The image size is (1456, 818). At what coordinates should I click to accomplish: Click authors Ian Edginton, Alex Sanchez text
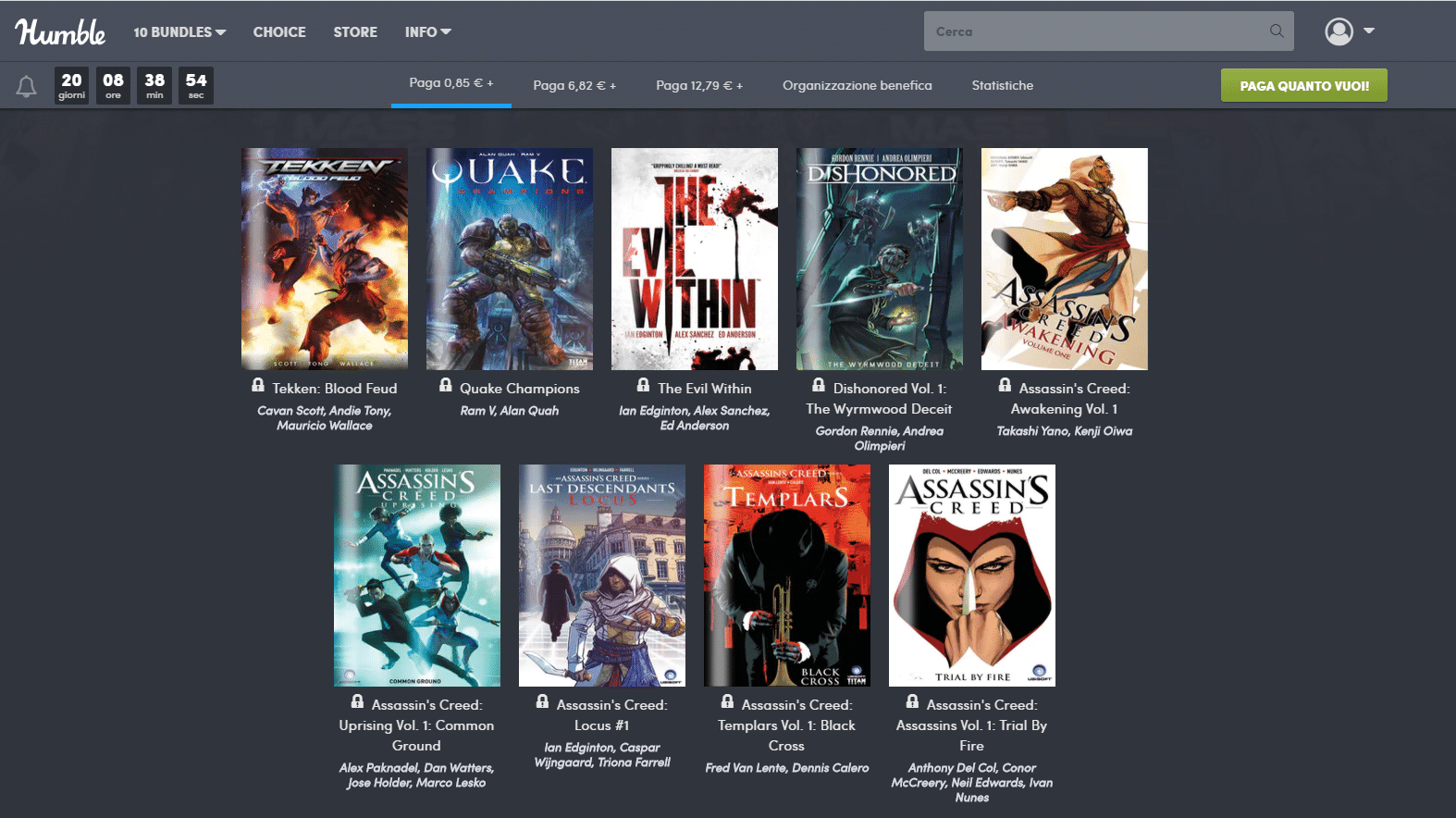[x=695, y=418]
